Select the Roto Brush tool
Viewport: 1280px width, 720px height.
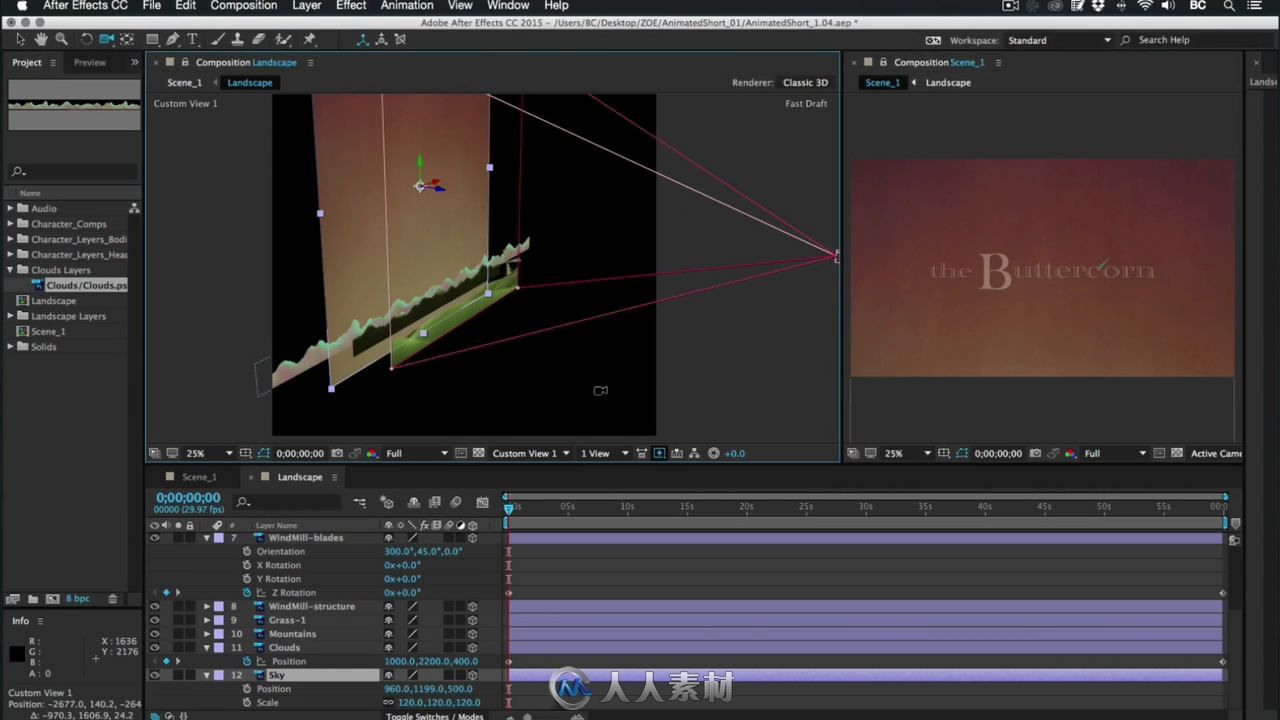(x=284, y=39)
